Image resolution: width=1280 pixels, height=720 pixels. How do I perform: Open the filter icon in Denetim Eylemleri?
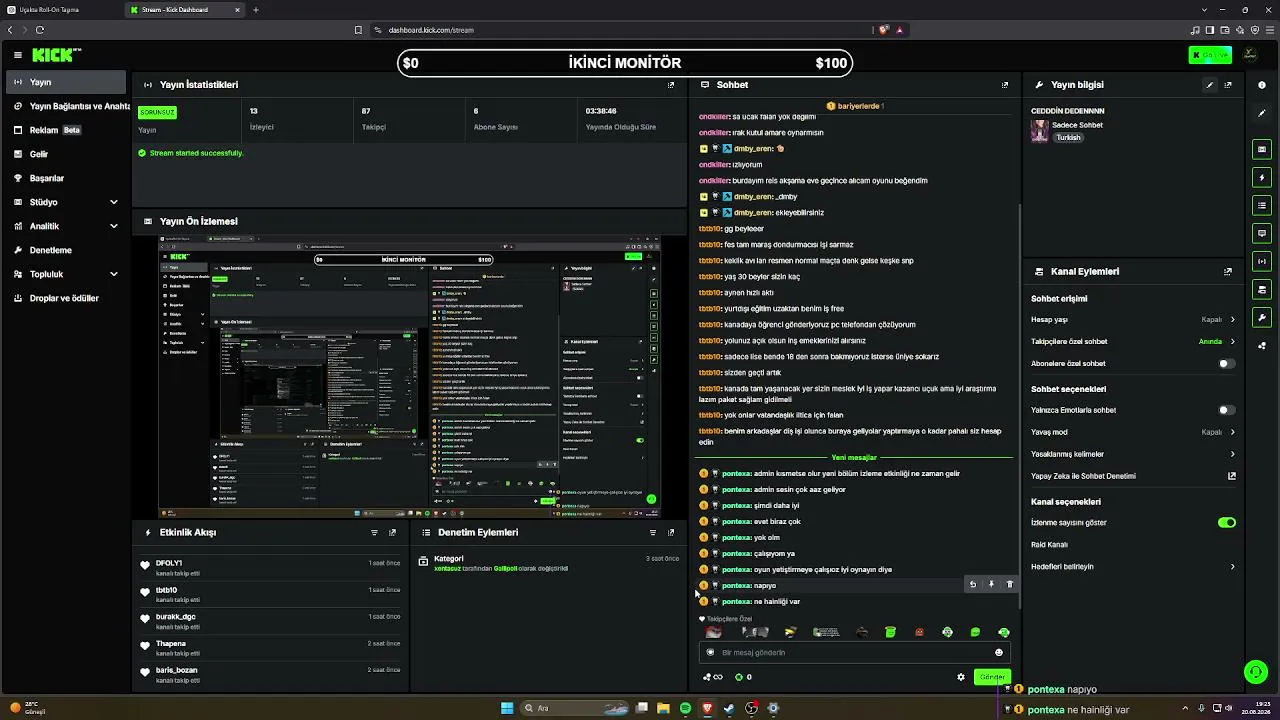[653, 532]
